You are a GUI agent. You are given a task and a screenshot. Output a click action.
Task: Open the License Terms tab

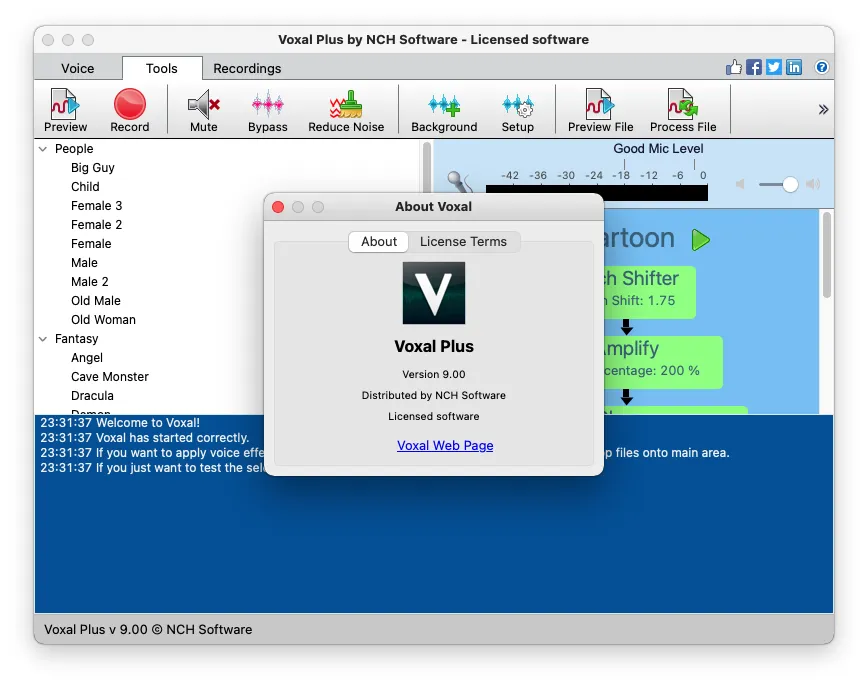pyautogui.click(x=463, y=241)
